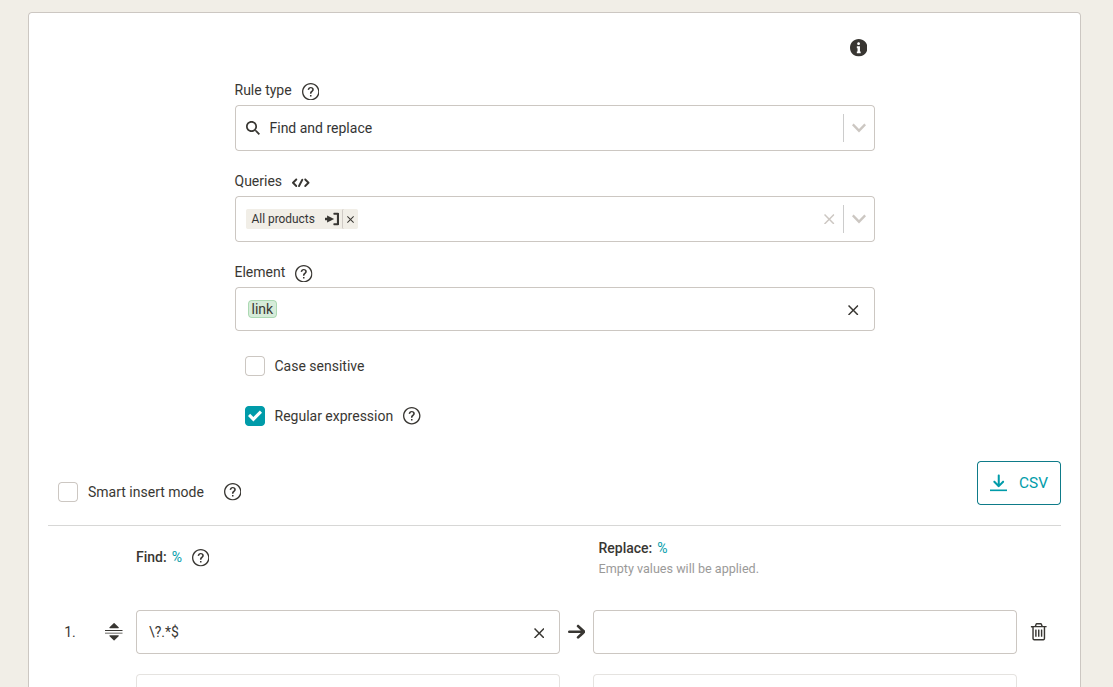Click the Queries code icon
Screen dimensions: 1113x687
coord(300,183)
